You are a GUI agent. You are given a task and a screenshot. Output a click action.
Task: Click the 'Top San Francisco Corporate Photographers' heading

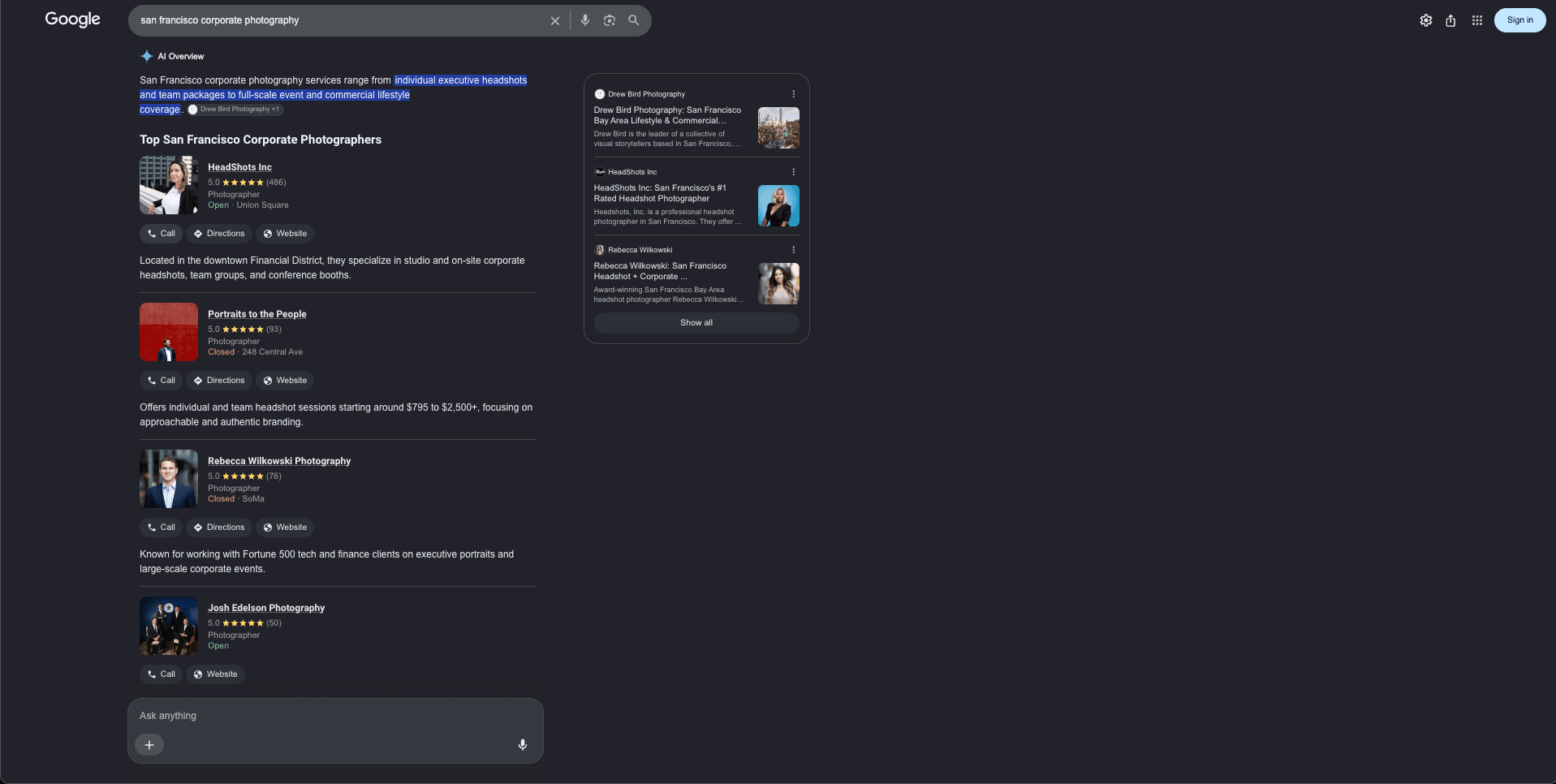[x=261, y=140]
